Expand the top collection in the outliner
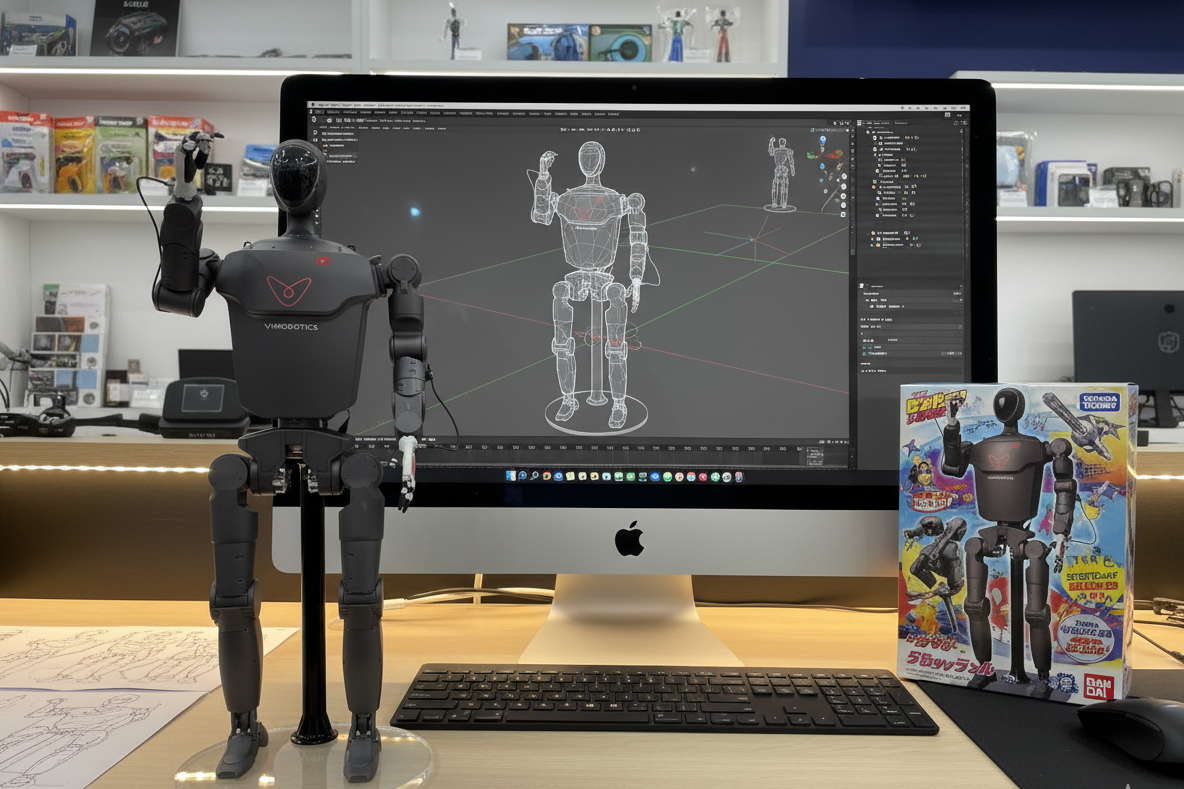 pos(867,132)
